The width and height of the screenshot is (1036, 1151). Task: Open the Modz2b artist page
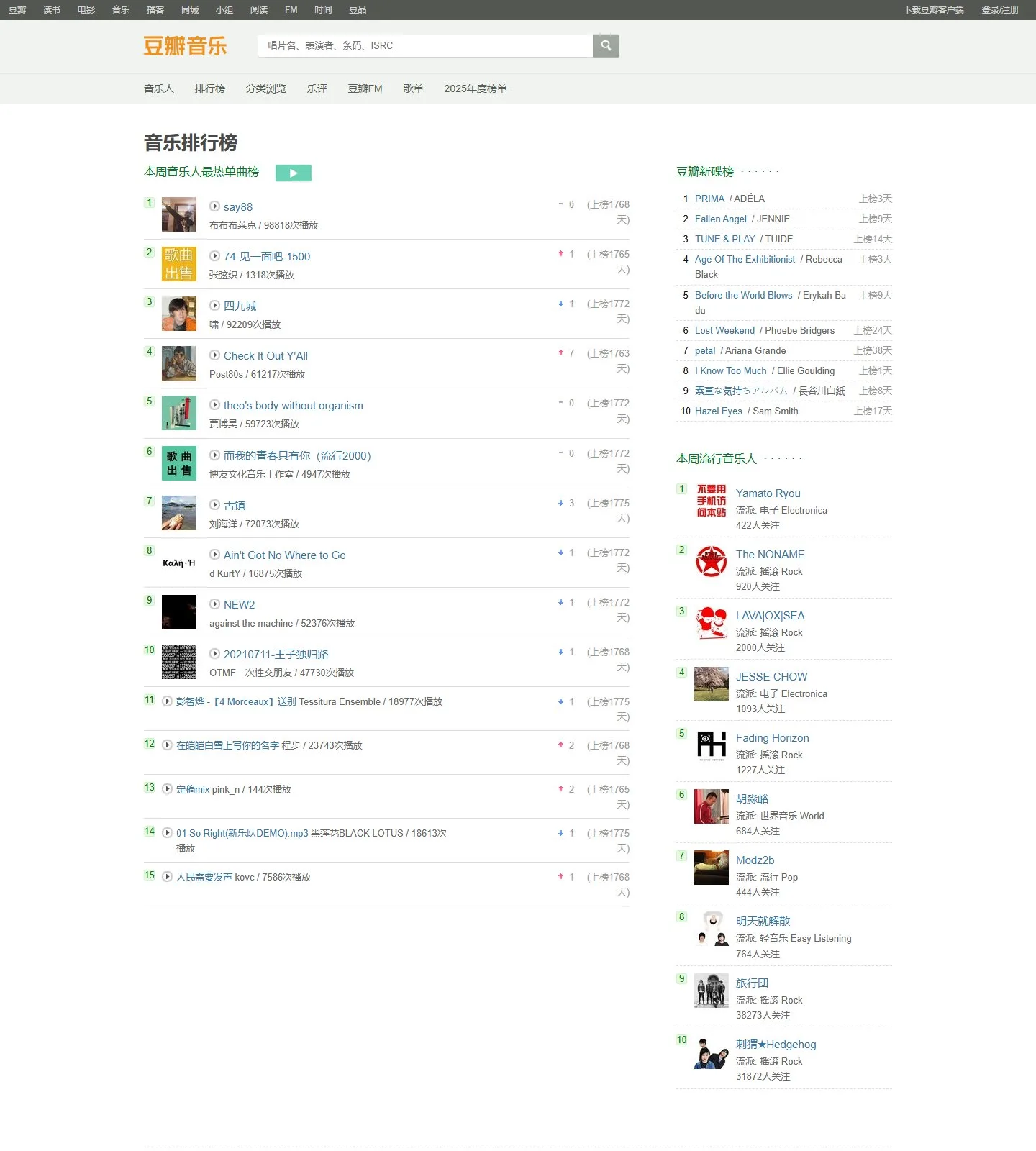pos(755,860)
